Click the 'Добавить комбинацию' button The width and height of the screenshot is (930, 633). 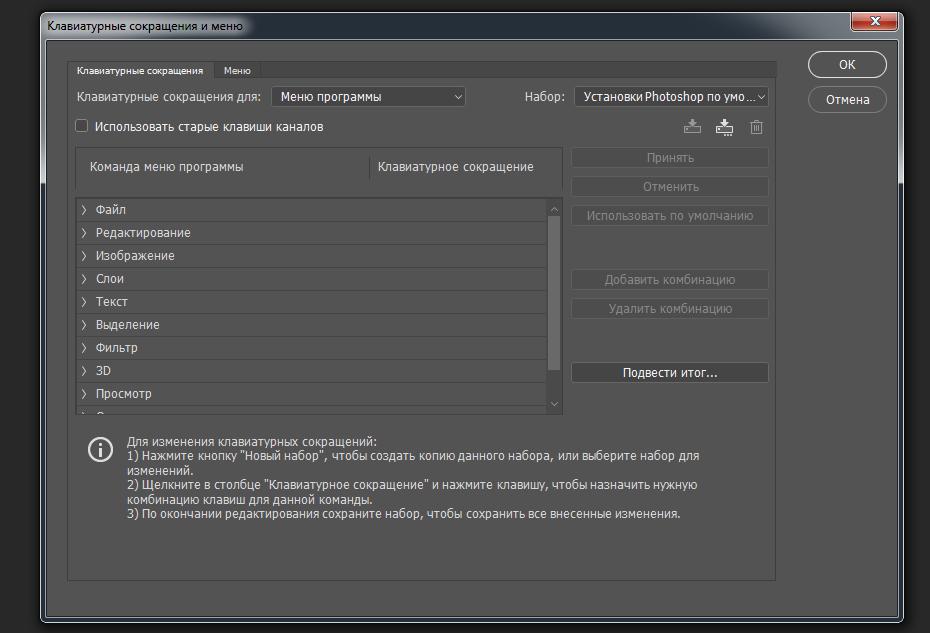coord(670,279)
